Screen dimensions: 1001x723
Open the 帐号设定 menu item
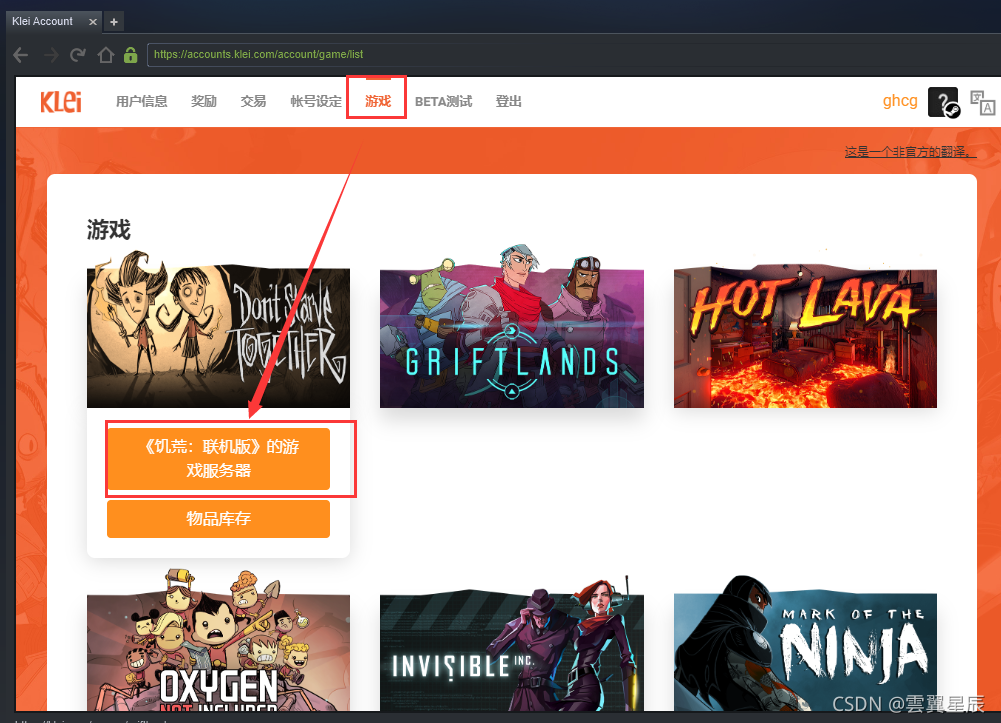[x=315, y=101]
